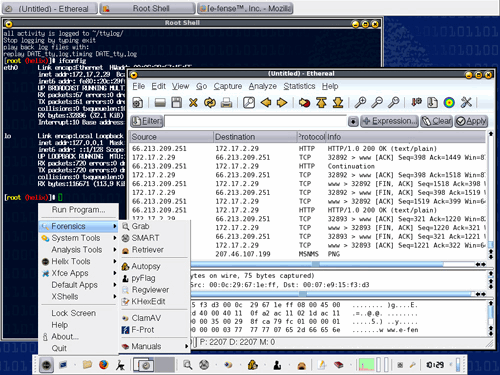Open preferences tools icon in Ethereal toolbar
Image resolution: width=500 pixels, height=375 pixels.
point(466,103)
